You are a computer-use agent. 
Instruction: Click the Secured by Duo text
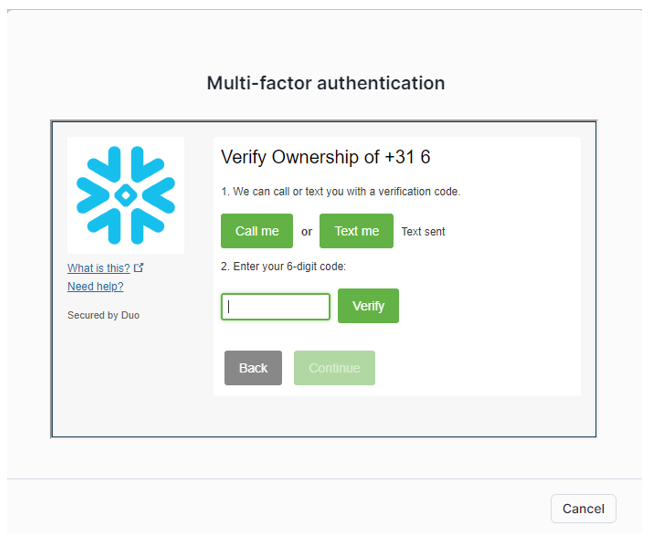103,315
